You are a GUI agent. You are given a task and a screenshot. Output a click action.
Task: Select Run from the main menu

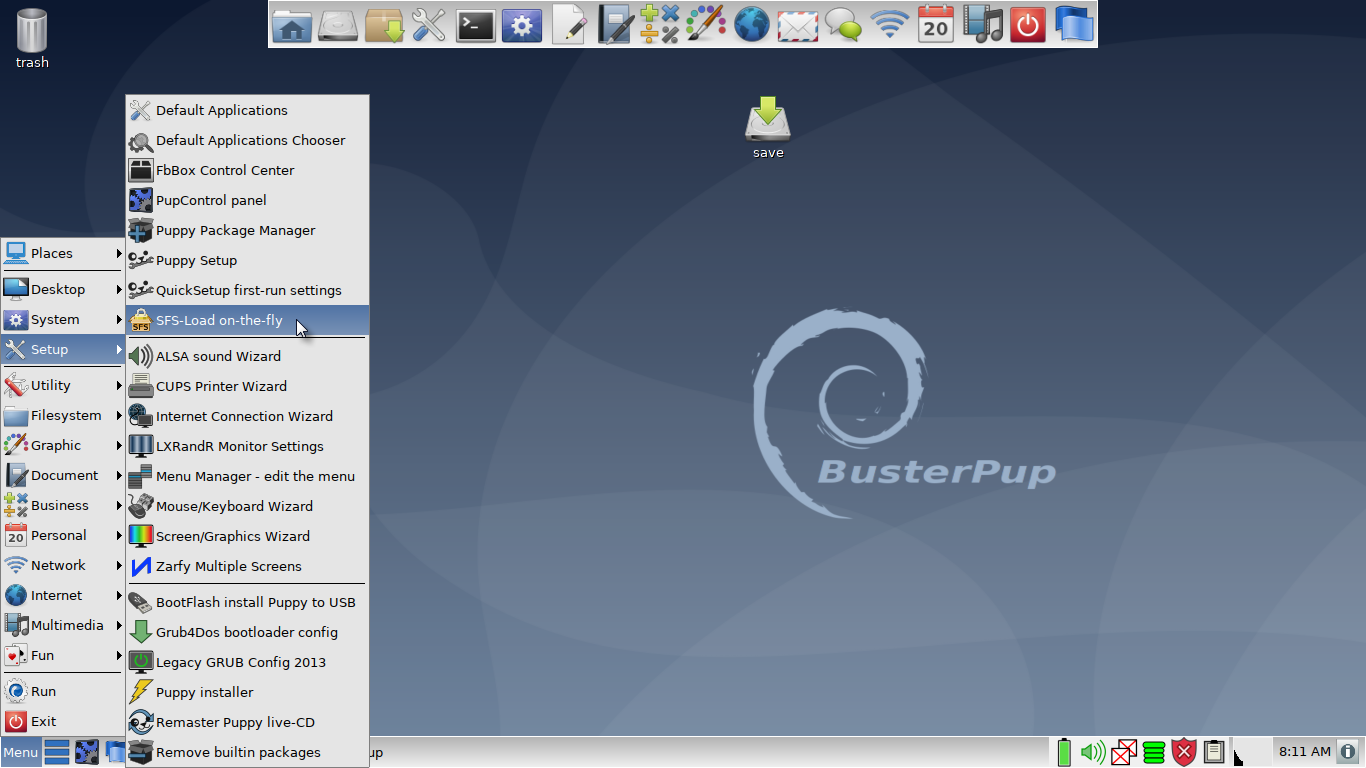pyautogui.click(x=62, y=691)
